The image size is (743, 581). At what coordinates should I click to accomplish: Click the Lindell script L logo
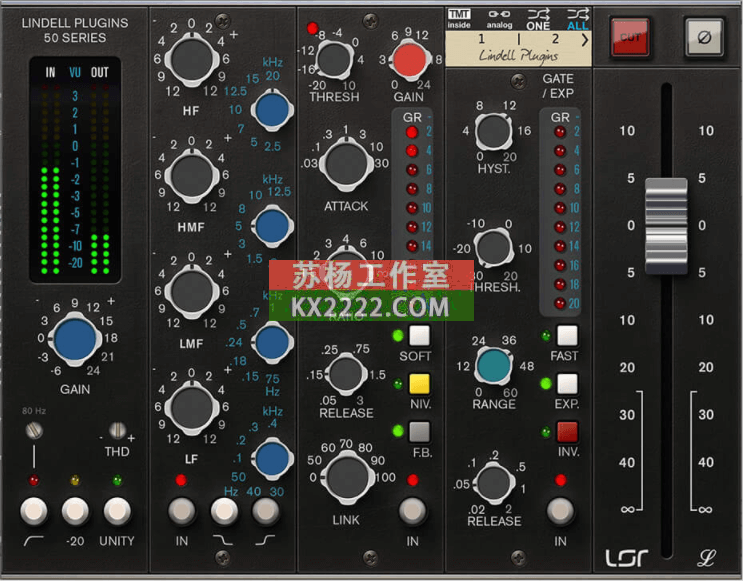(706, 558)
